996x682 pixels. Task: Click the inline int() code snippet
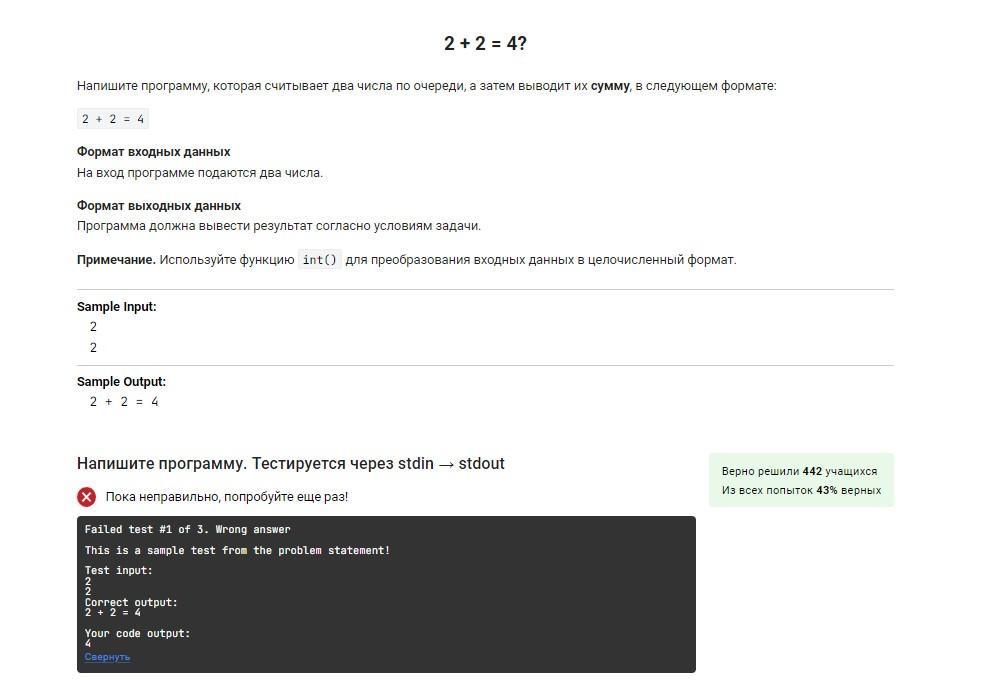tap(320, 260)
